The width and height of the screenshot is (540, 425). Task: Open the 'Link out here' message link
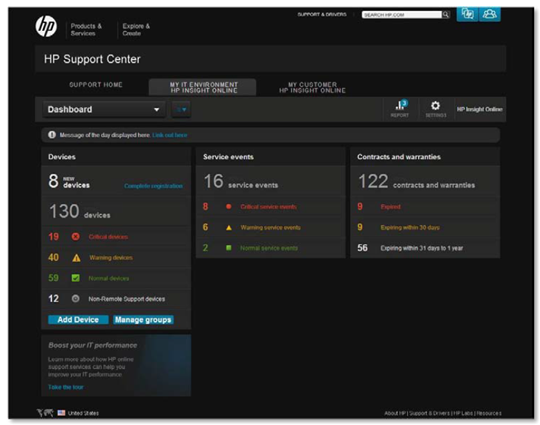tap(170, 135)
